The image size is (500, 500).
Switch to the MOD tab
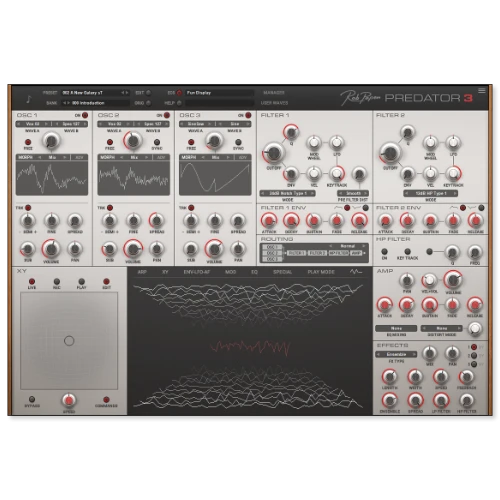(230, 272)
